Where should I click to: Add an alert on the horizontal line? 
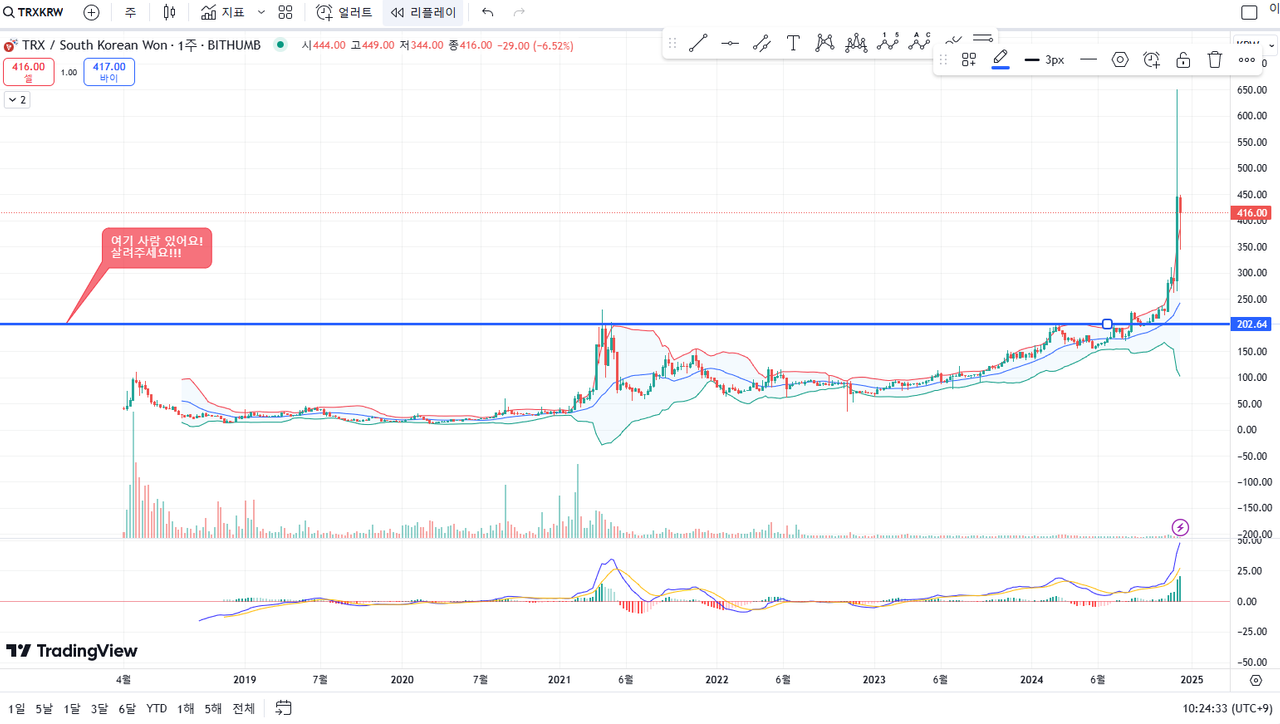point(1152,60)
